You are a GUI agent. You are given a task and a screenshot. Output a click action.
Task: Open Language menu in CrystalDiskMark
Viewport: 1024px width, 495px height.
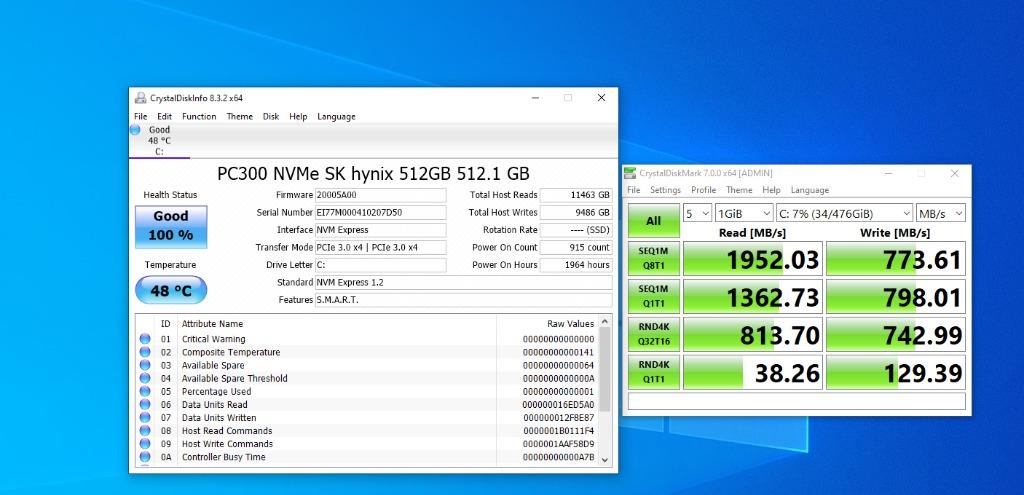point(810,190)
